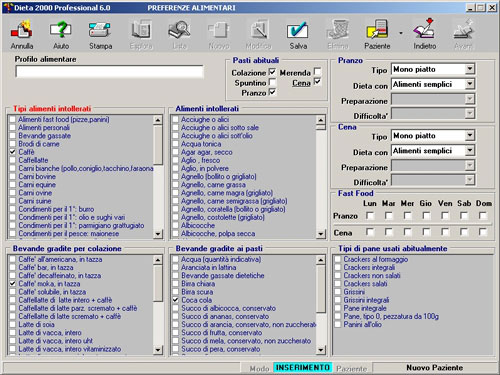Select Latte di soia item

point(36,325)
